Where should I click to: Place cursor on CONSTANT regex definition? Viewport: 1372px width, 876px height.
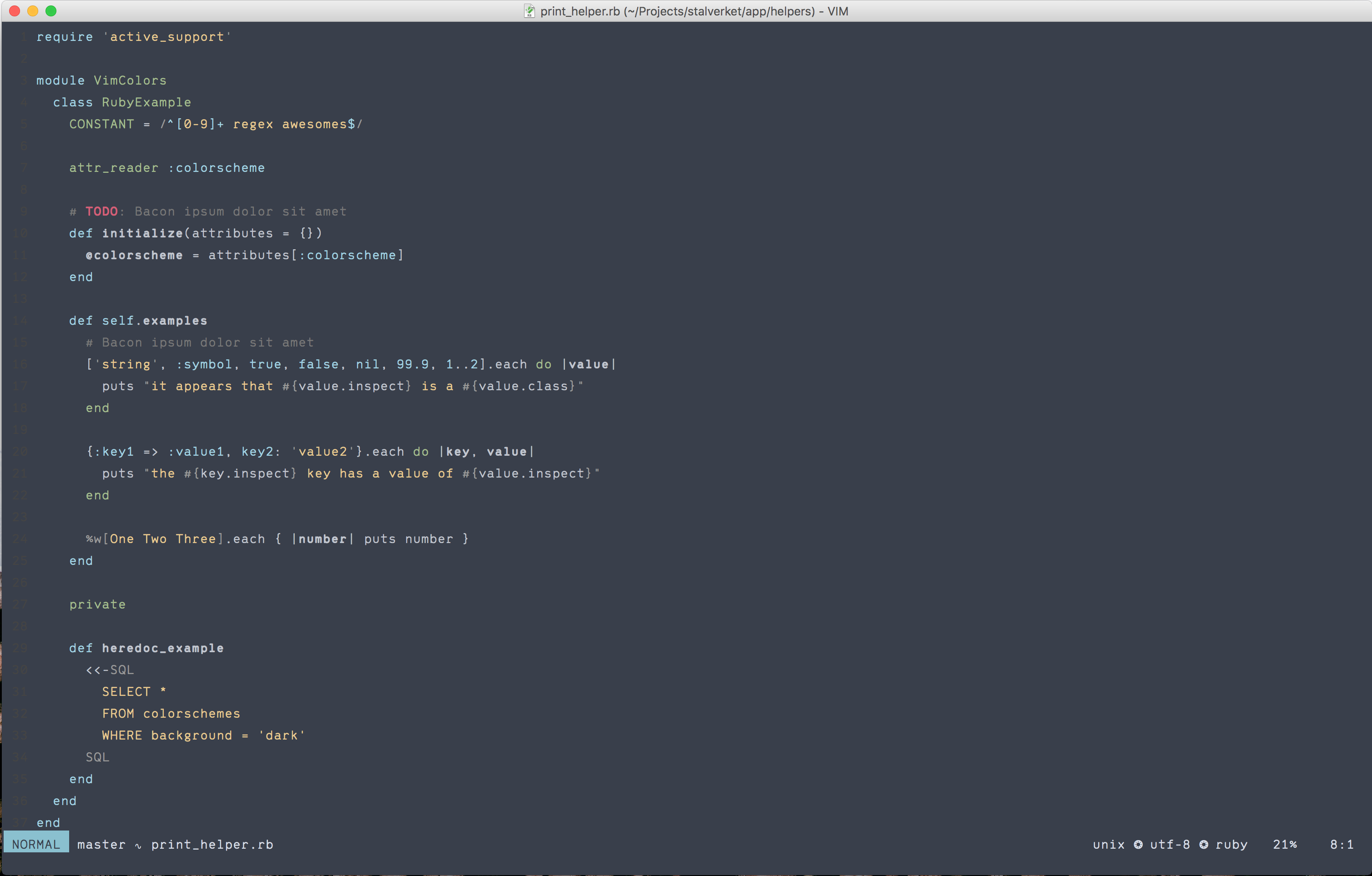[x=101, y=124]
